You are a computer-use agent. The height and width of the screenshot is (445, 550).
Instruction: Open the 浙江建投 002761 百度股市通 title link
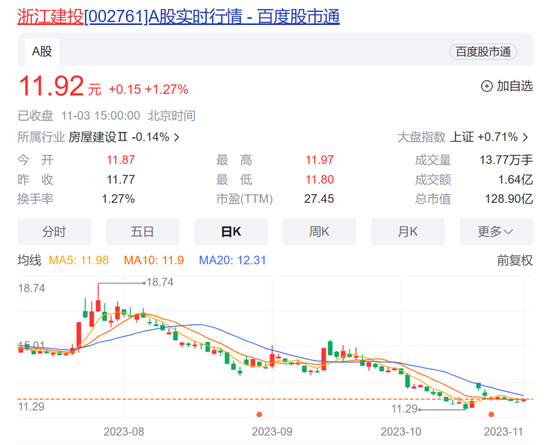click(179, 16)
